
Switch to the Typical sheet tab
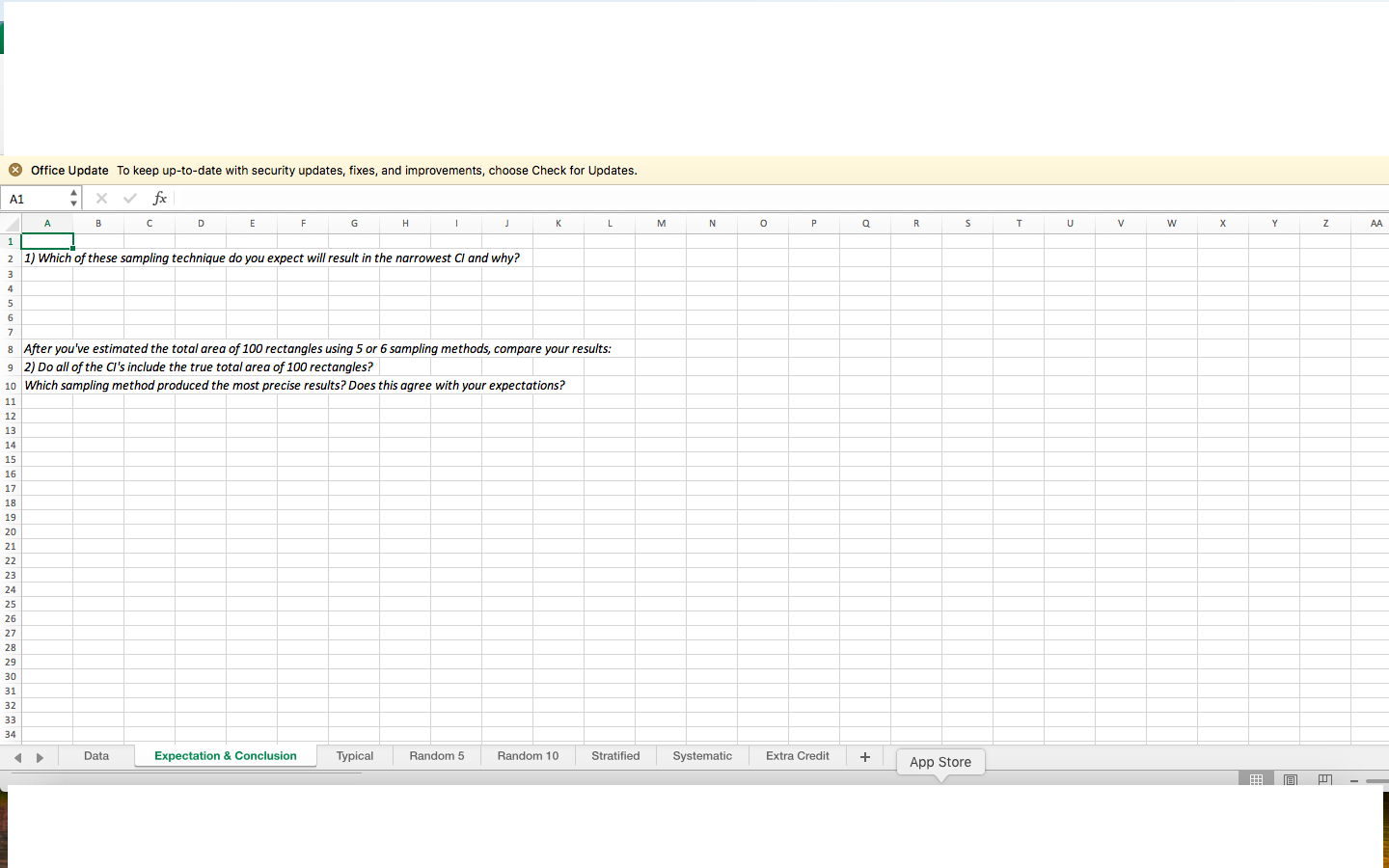[355, 756]
